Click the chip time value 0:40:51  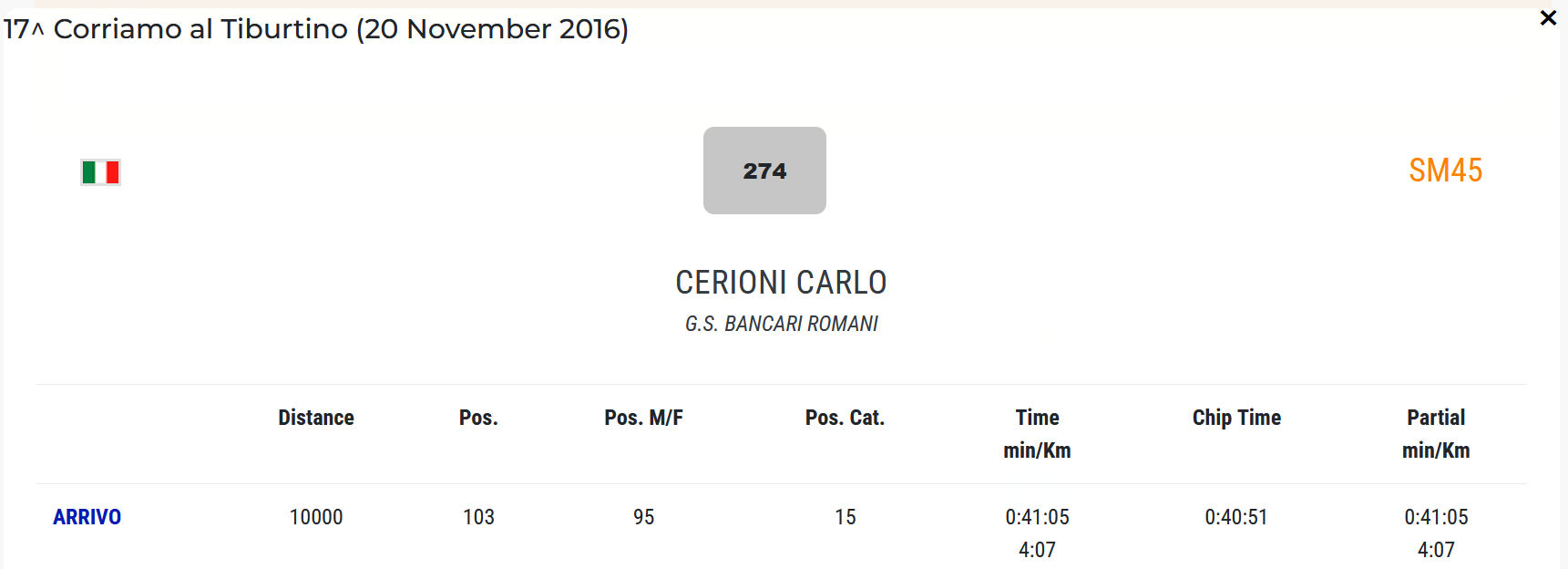click(x=1236, y=517)
